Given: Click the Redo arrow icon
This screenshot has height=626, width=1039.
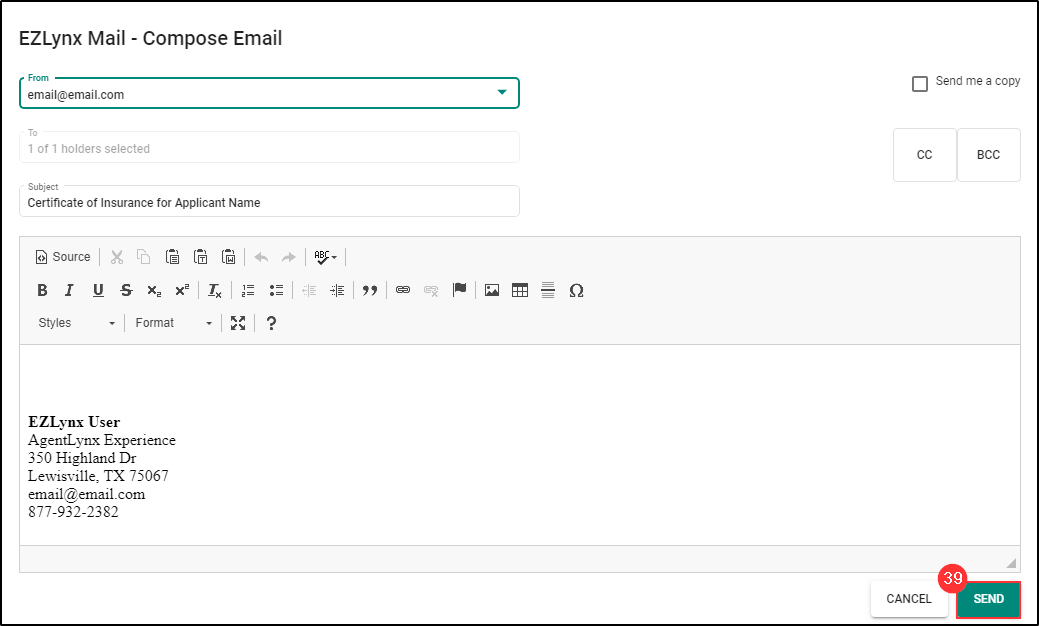Looking at the screenshot, I should click(289, 257).
